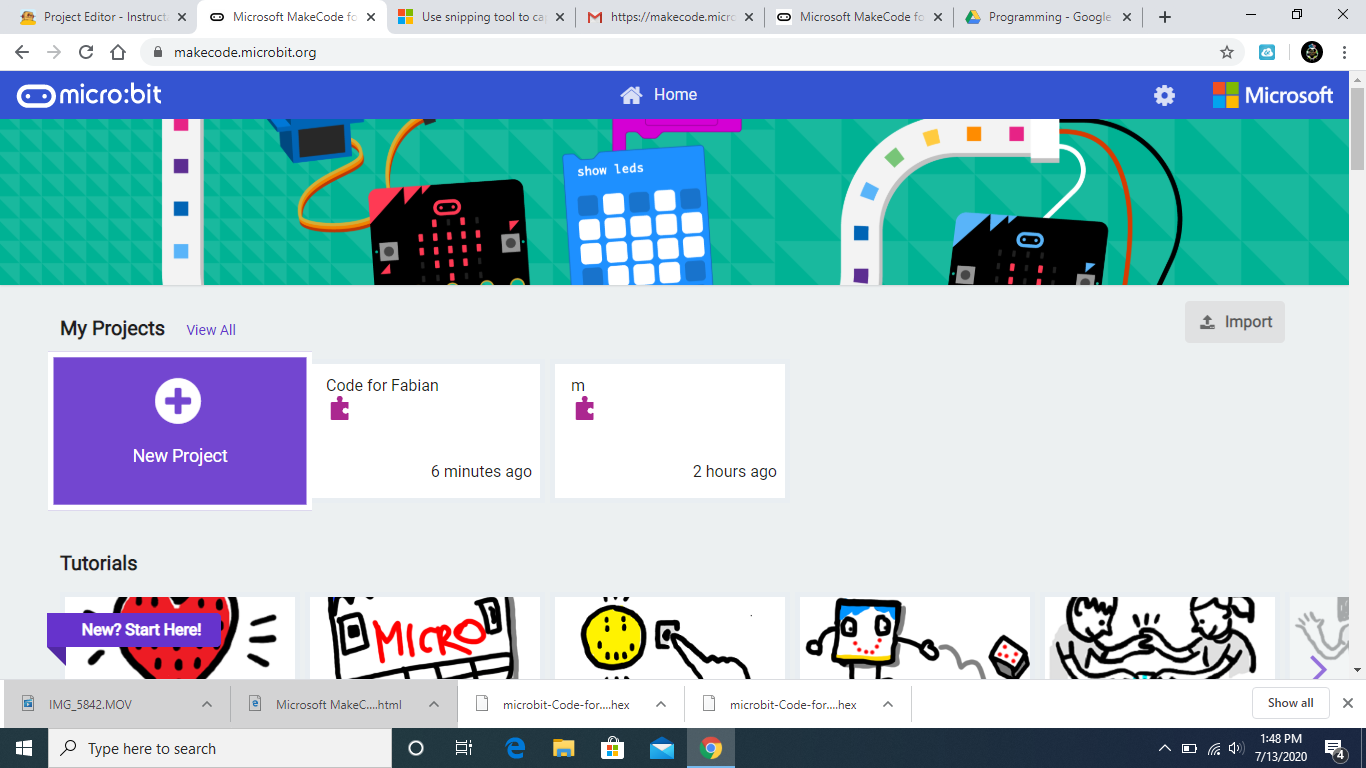Viewport: 1366px width, 768px height.
Task: Open Mail app from taskbar
Action: coord(662,748)
